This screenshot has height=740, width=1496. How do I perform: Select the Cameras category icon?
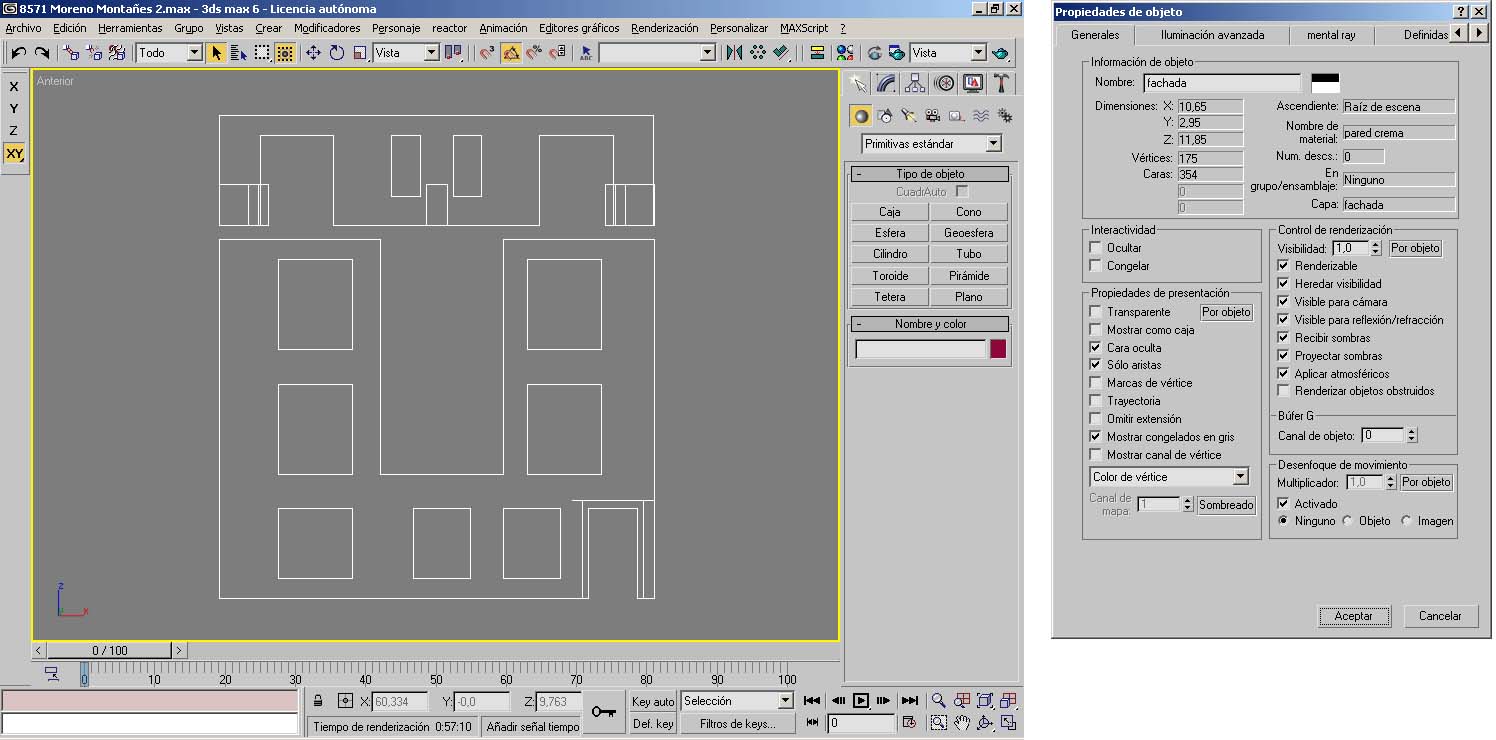(933, 116)
